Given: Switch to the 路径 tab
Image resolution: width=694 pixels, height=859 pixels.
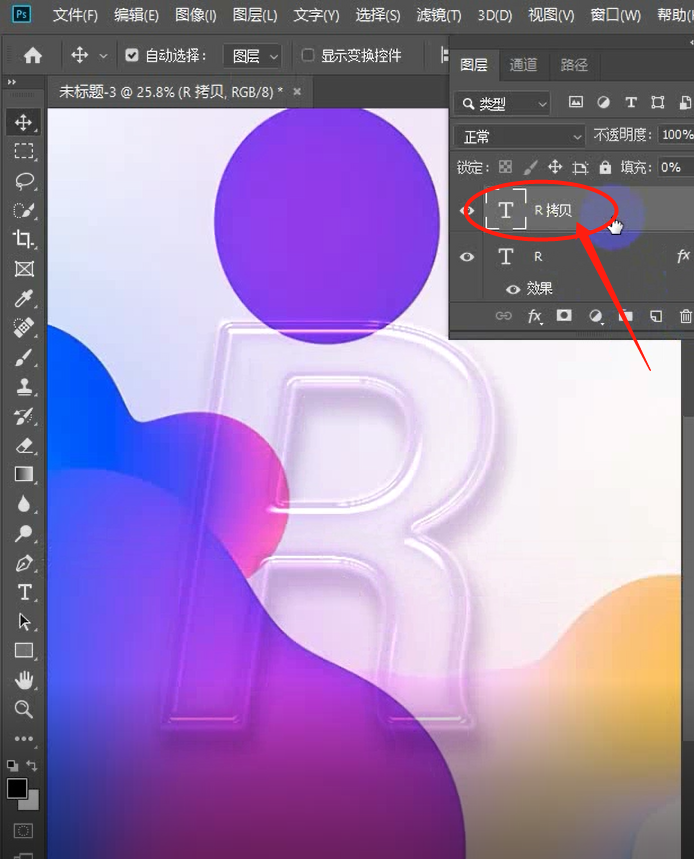Looking at the screenshot, I should [574, 65].
